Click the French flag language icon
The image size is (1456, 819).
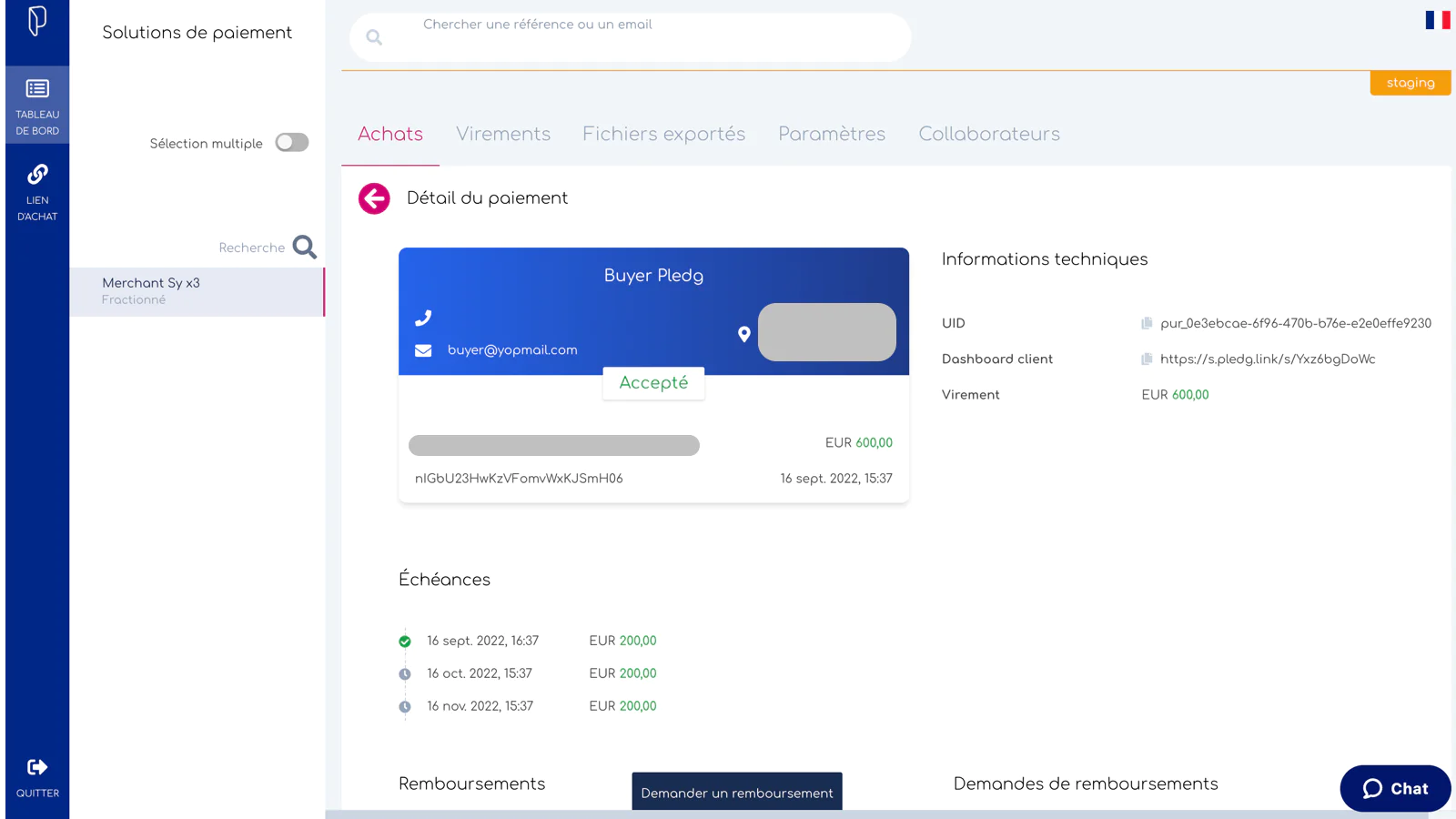[x=1437, y=20]
